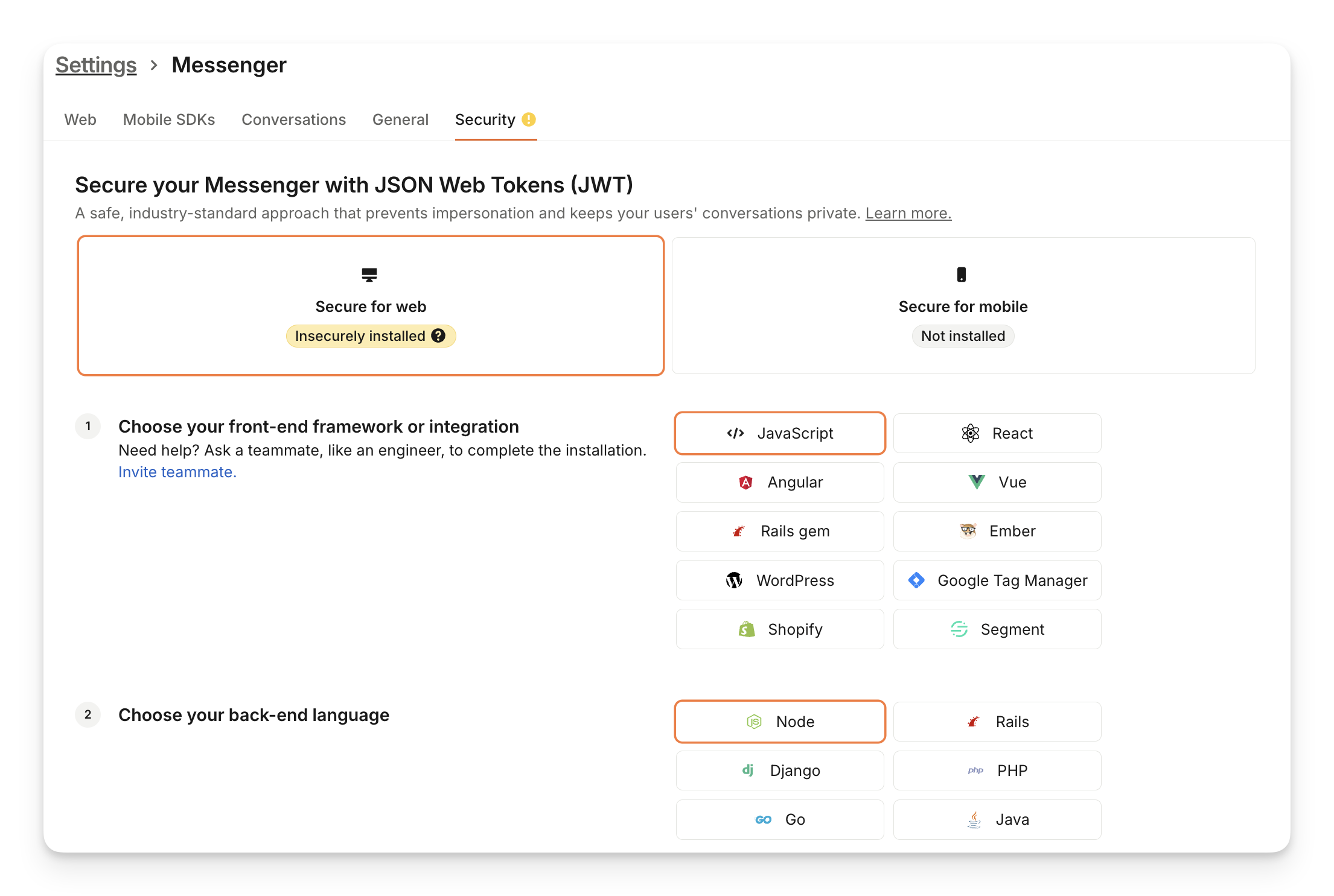Open the Learn more link

coord(908,213)
